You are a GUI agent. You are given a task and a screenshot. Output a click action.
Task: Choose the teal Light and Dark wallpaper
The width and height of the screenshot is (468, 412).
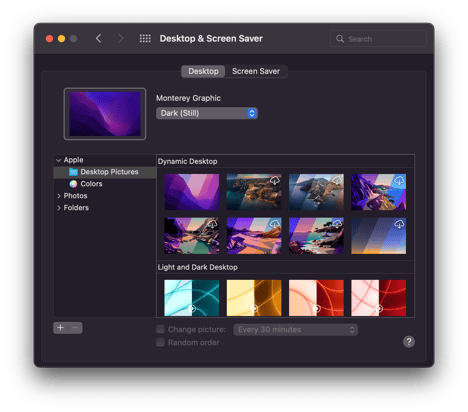[192, 298]
